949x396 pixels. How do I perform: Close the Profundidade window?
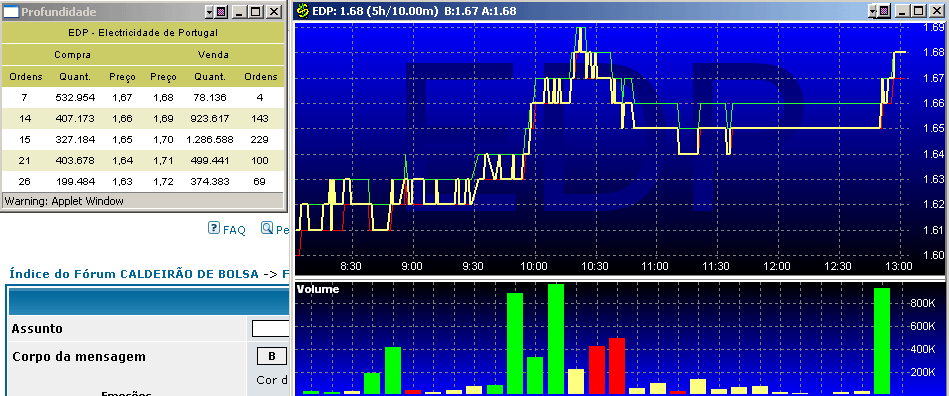tap(274, 12)
